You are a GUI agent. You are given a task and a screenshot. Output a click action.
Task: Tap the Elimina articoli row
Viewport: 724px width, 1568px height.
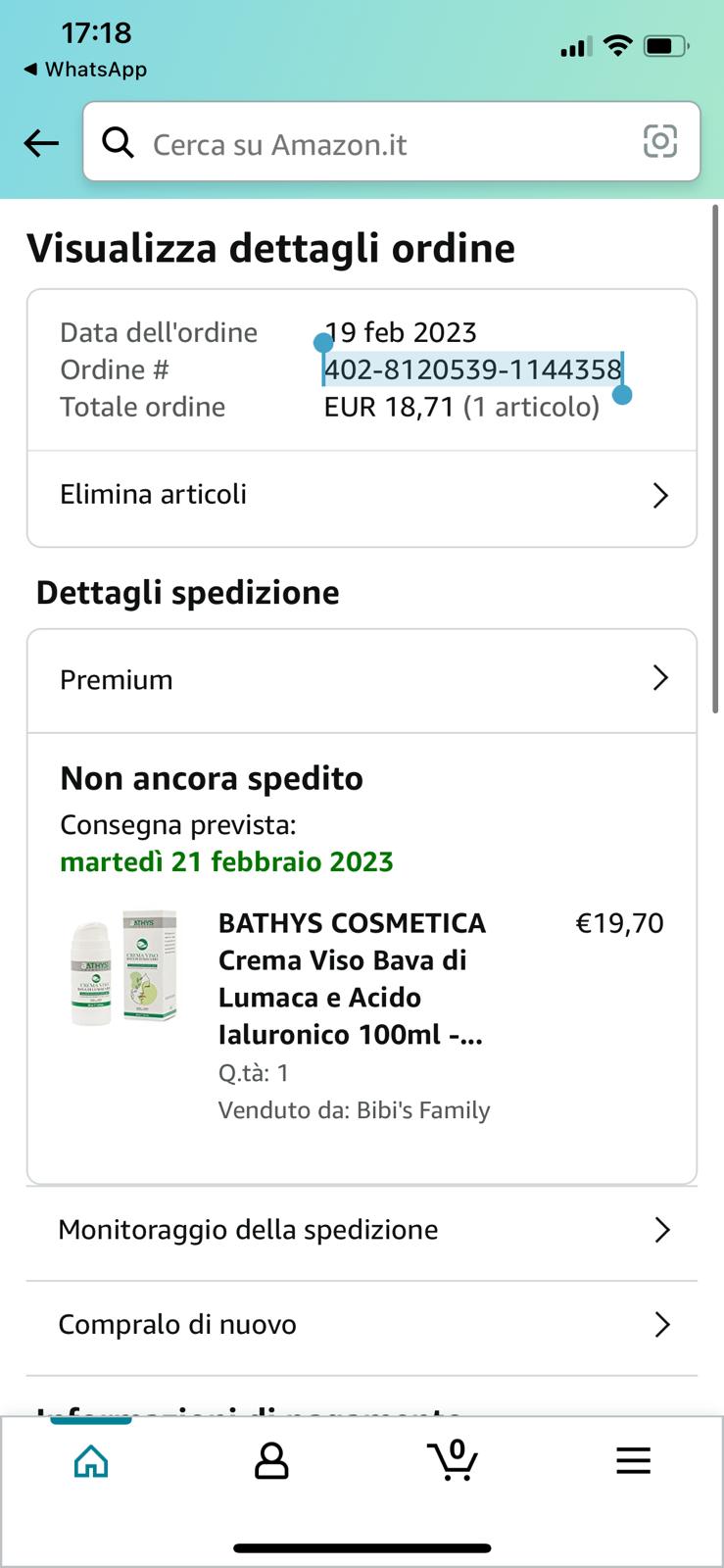362,496
